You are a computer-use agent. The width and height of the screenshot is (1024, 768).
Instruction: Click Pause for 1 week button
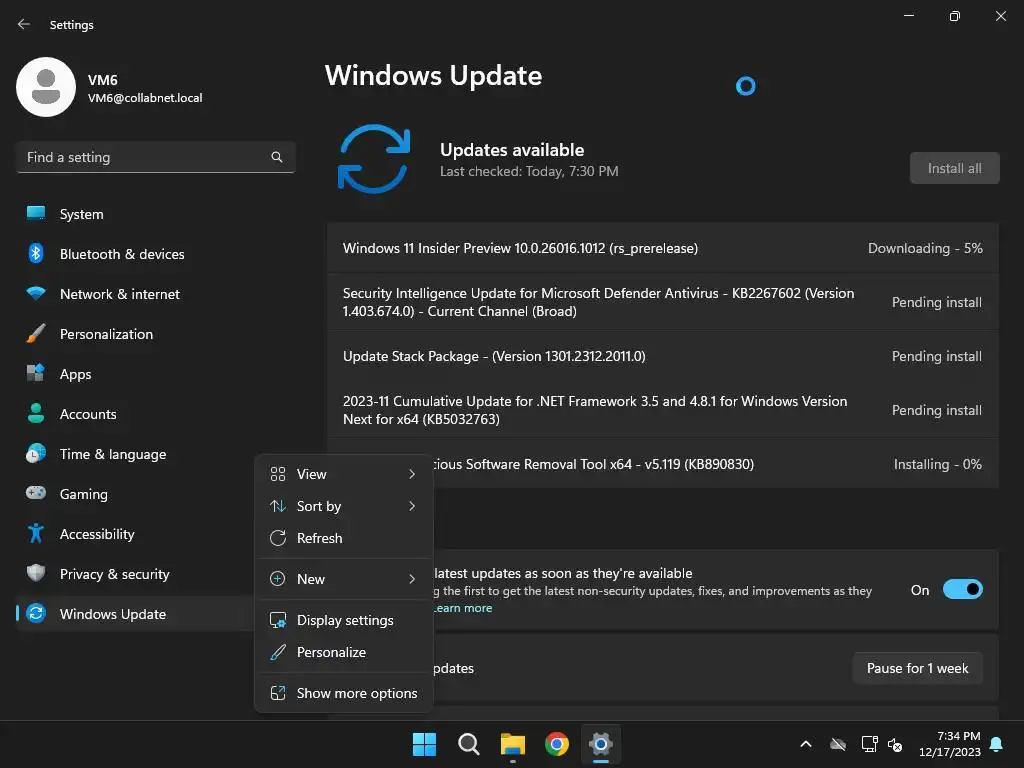pos(918,668)
